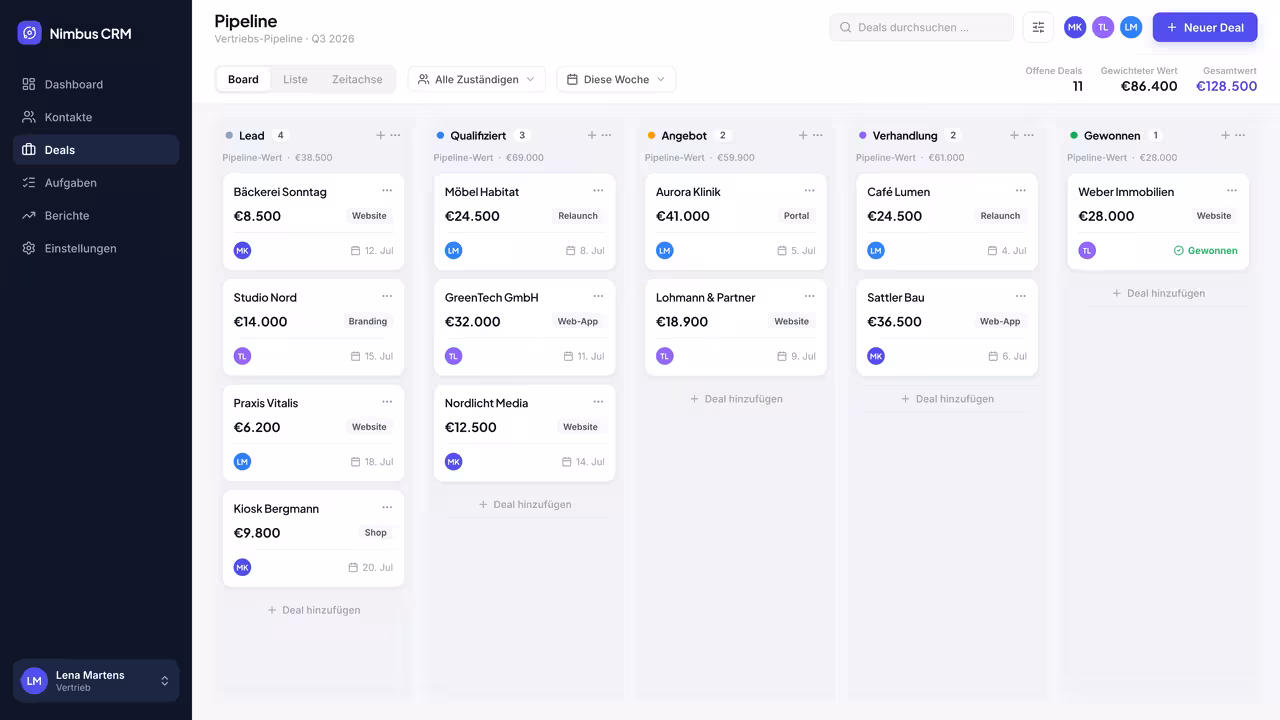
Task: Open the Lead column options menu
Action: point(396,135)
